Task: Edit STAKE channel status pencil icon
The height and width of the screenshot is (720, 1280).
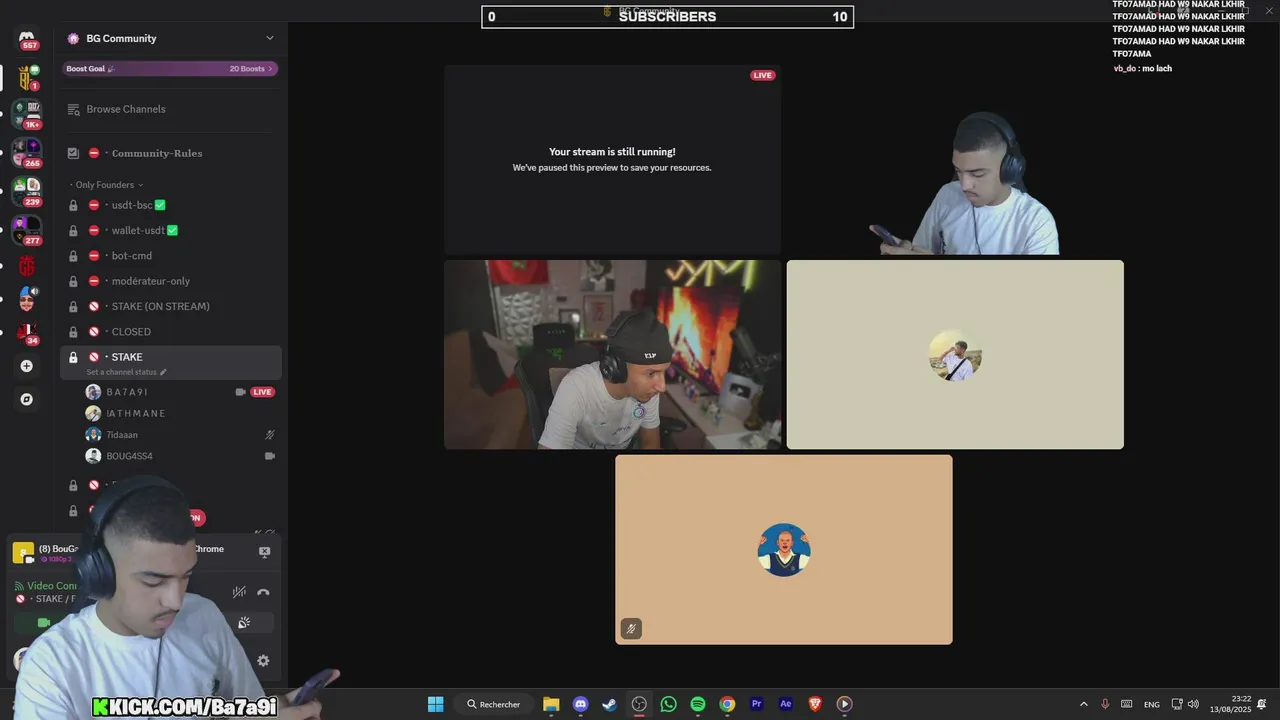Action: point(163,372)
